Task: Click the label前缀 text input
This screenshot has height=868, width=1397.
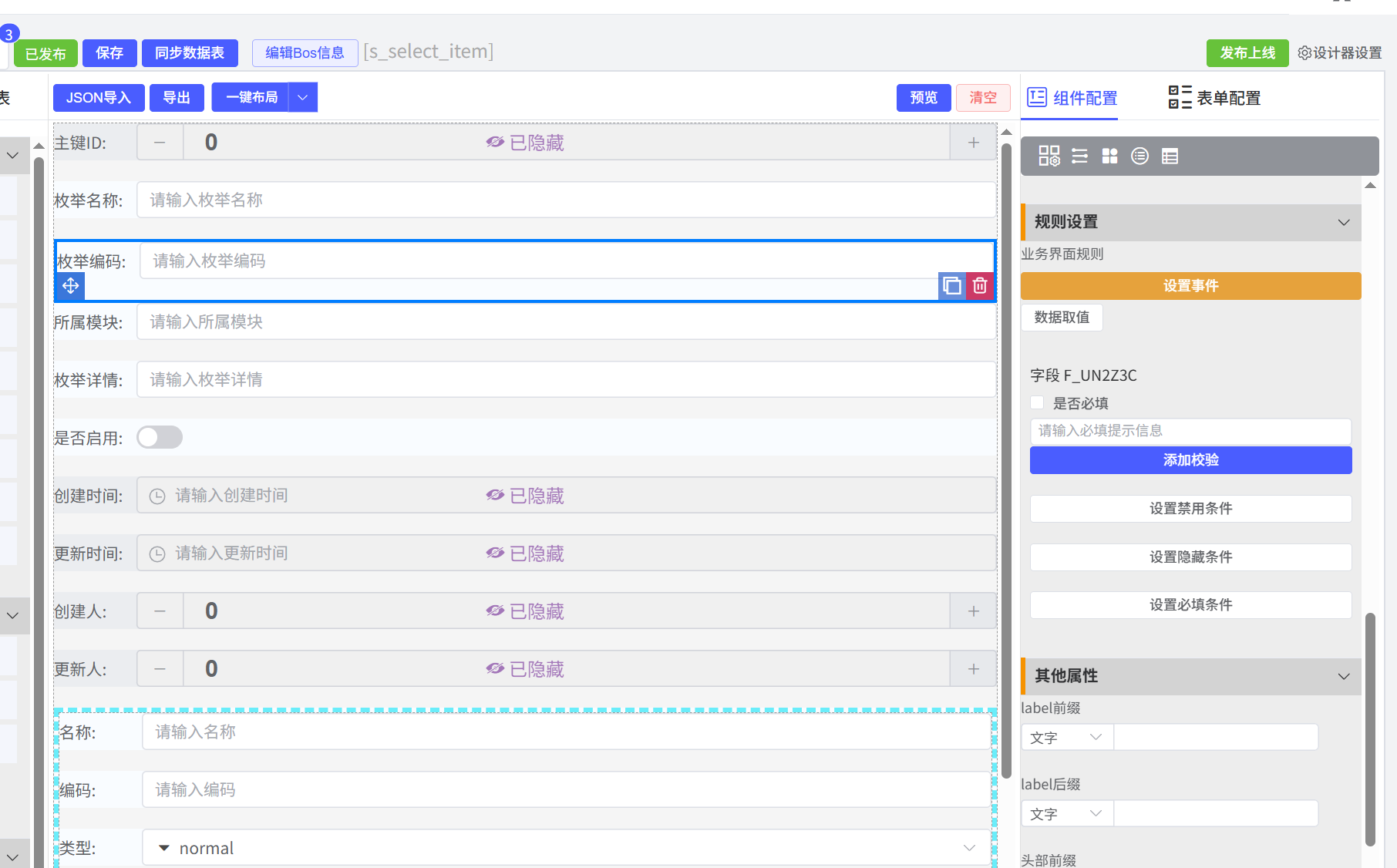Action: click(1216, 738)
